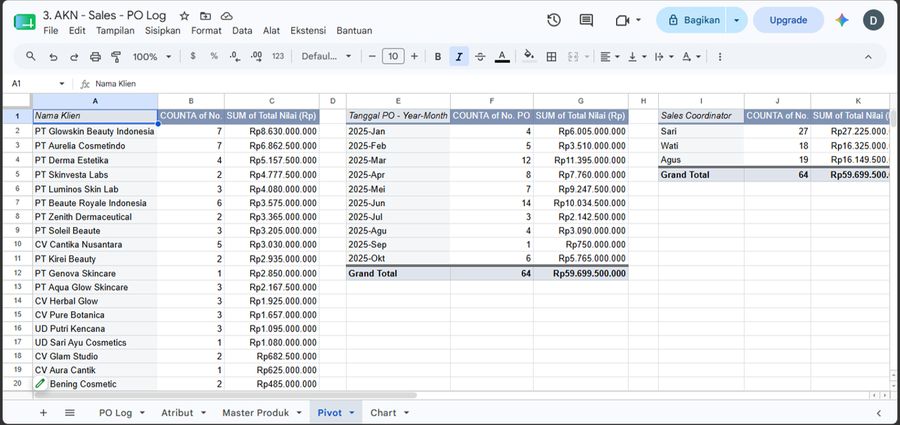This screenshot has height=425, width=900.
Task: Redo the last action
Action: point(74,56)
